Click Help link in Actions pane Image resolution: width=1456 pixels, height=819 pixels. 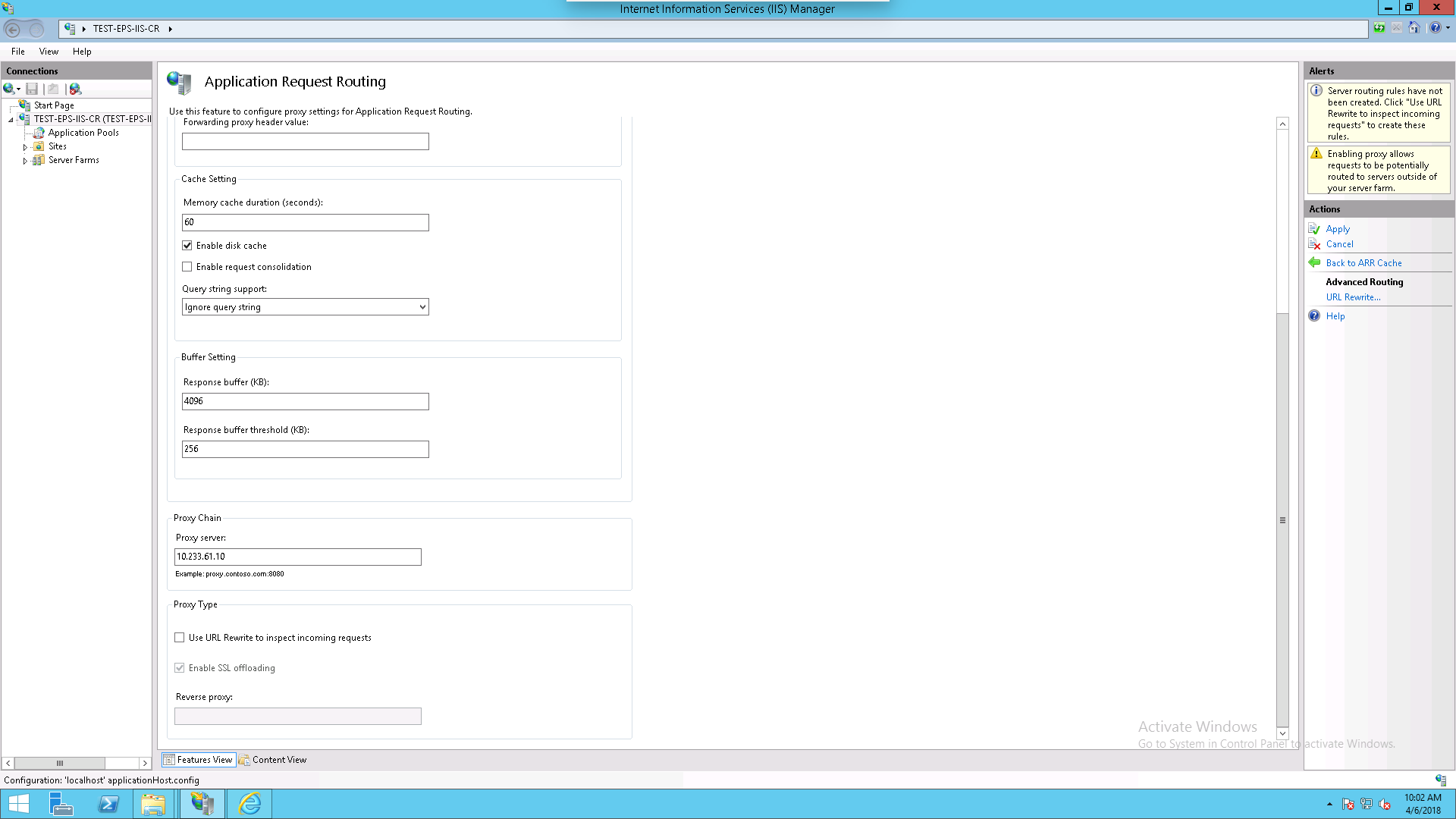coord(1335,316)
